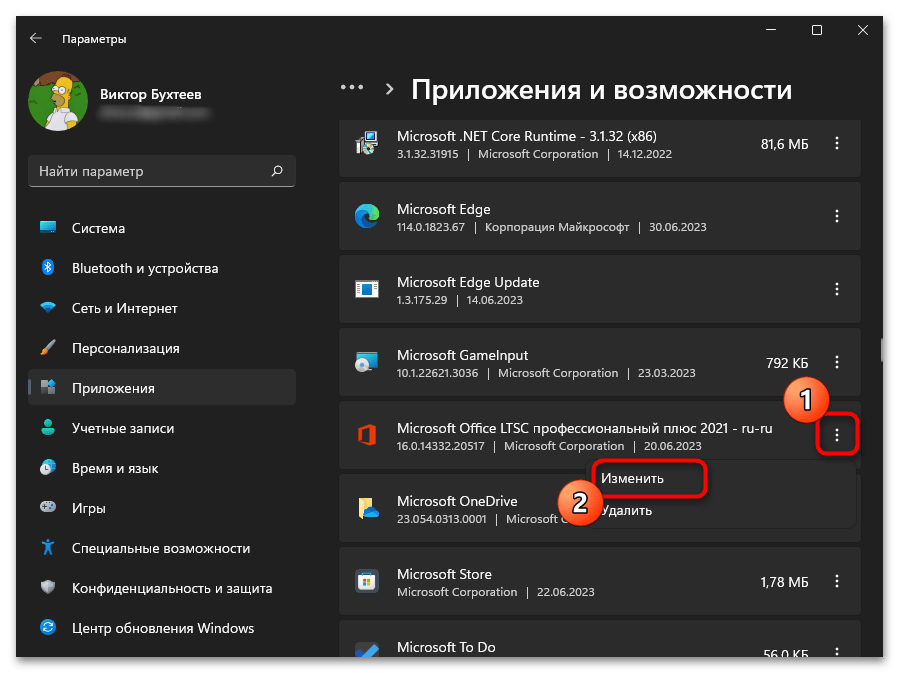
Task: Click the Windows Update sync icon
Action: (x=48, y=627)
